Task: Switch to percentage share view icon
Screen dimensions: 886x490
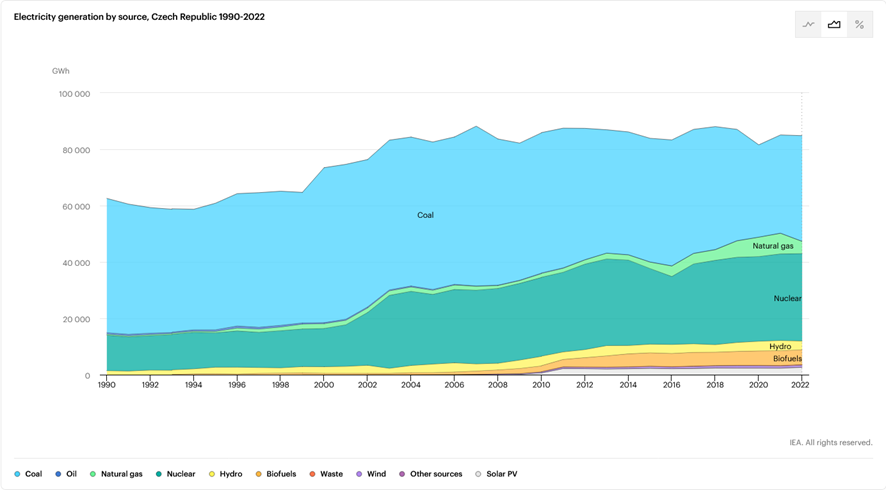Action: tap(859, 25)
